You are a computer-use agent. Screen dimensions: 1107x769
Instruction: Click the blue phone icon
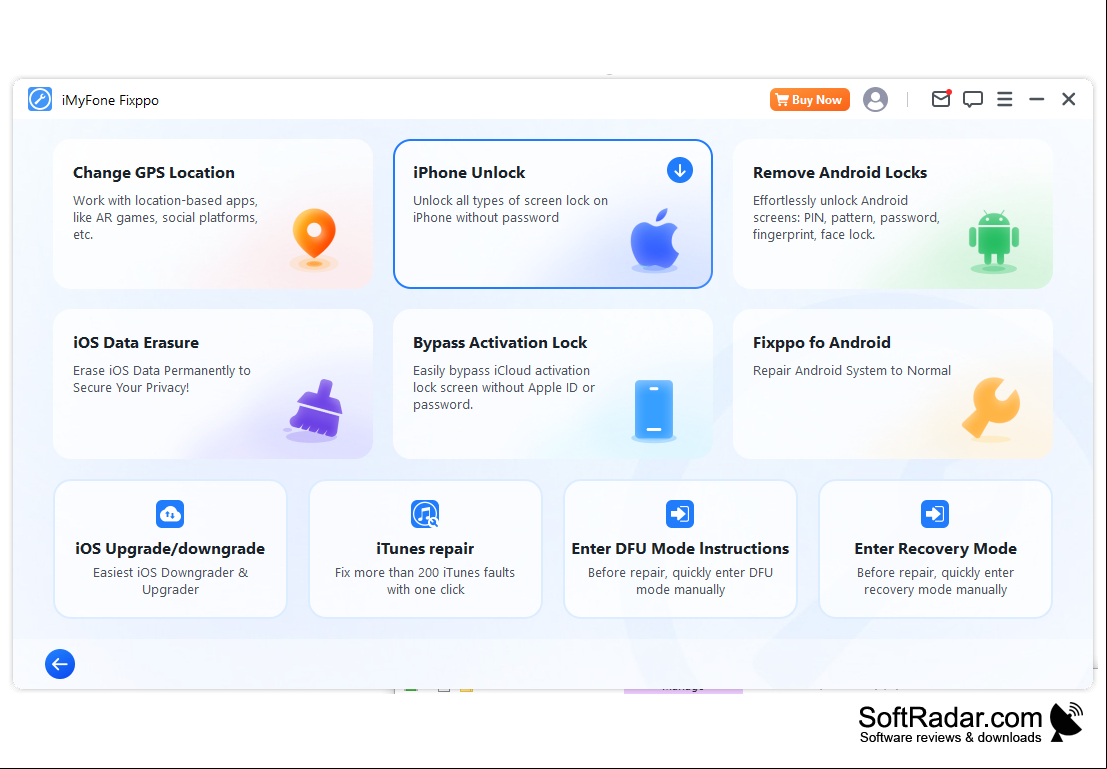coord(654,411)
